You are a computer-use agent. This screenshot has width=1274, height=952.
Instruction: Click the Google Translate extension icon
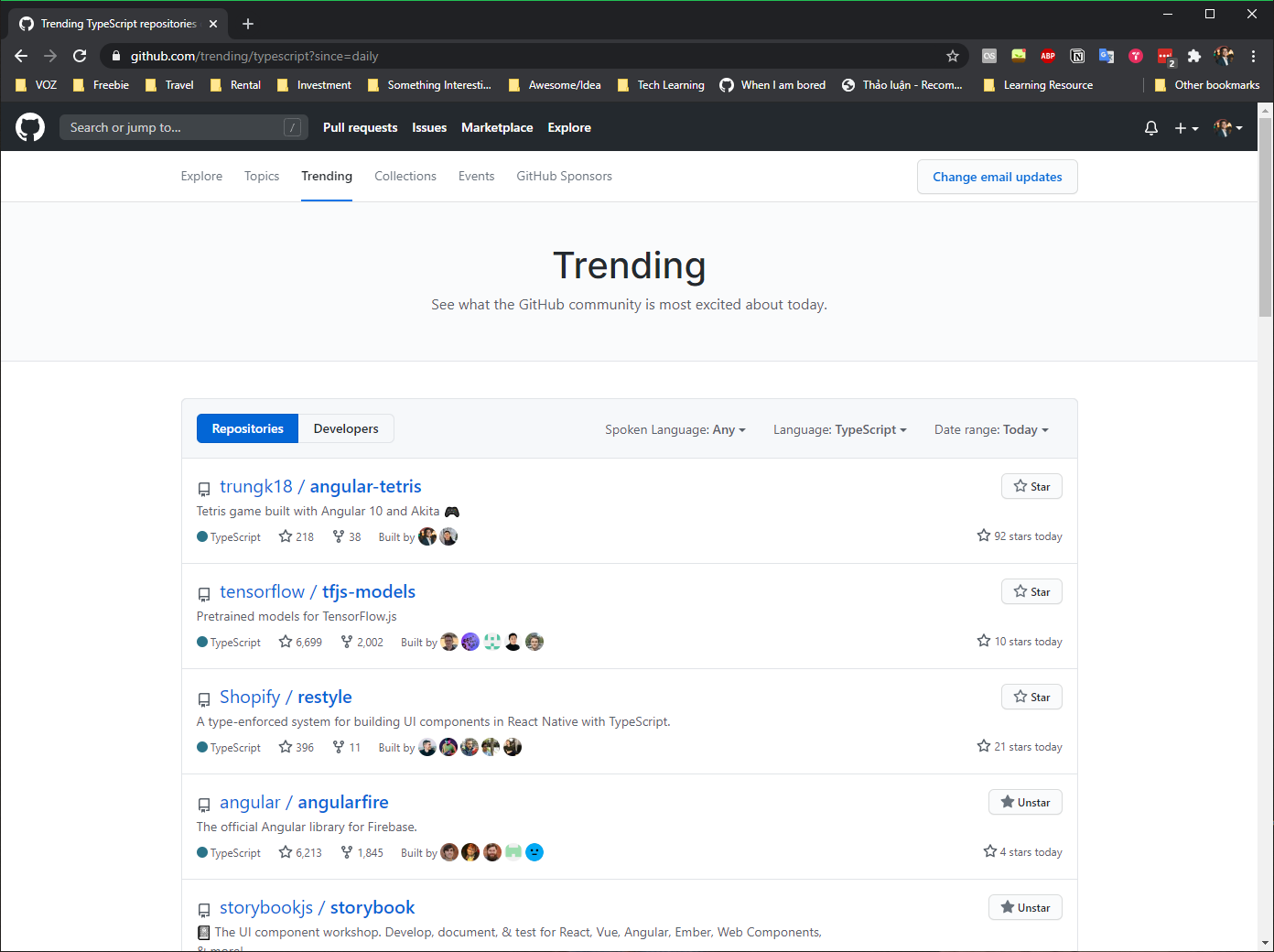tap(1107, 56)
